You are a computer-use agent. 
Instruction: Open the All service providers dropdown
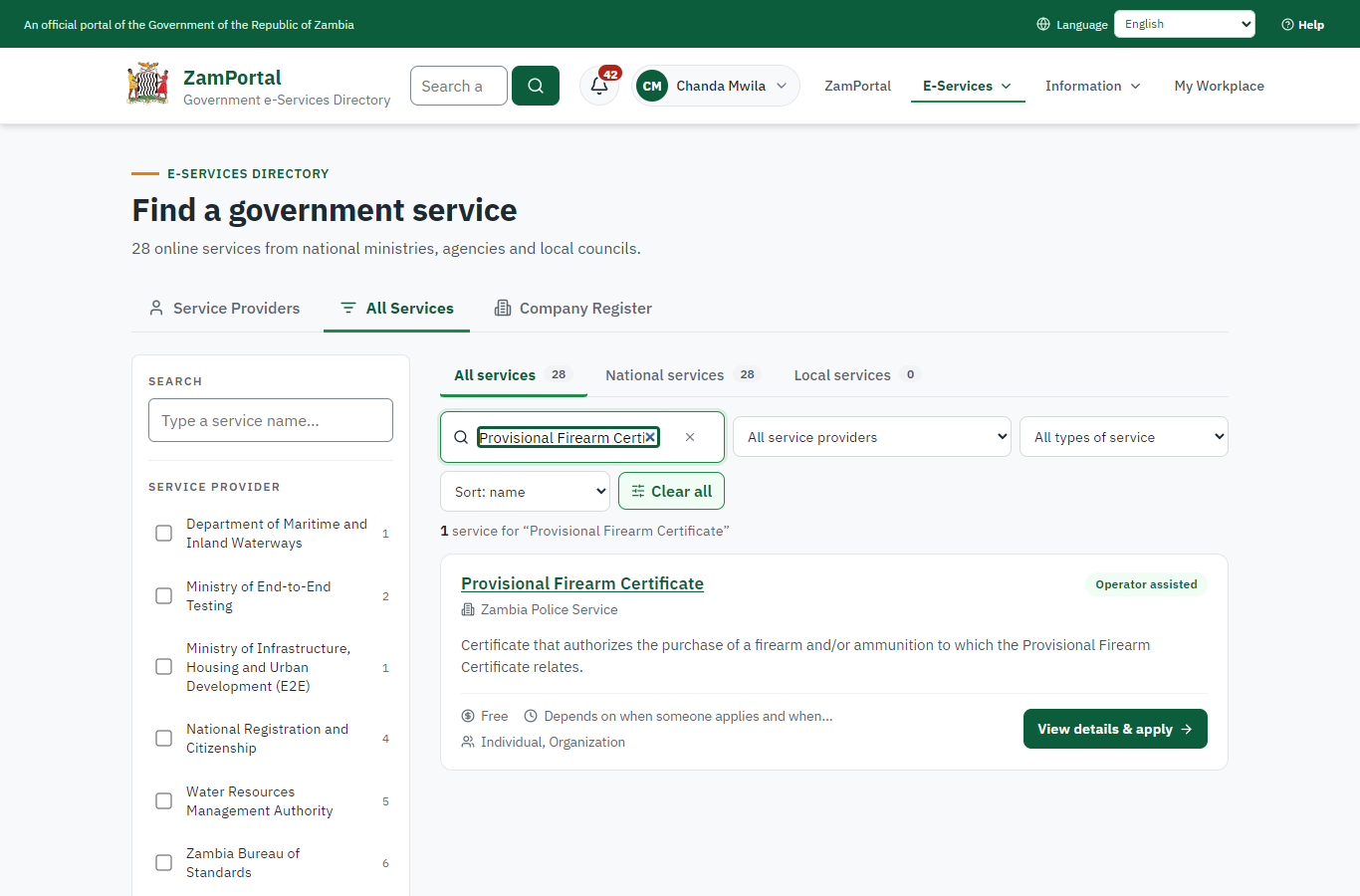tap(872, 437)
